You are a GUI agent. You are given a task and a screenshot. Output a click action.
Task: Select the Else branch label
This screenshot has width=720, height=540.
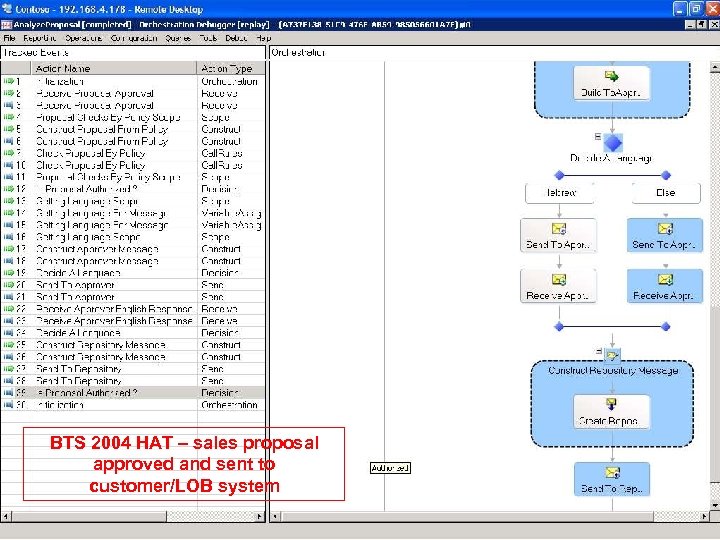(x=666, y=193)
